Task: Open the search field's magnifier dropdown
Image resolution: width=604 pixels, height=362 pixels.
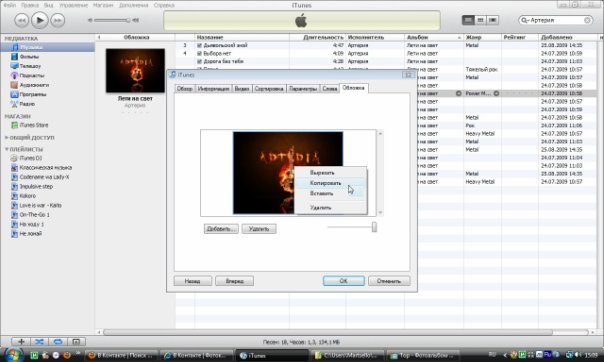Action: (524, 20)
